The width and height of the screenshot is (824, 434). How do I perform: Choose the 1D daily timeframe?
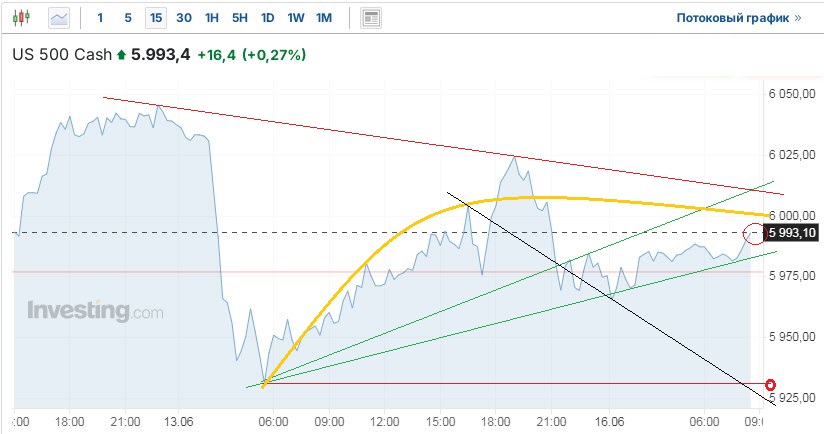(267, 17)
